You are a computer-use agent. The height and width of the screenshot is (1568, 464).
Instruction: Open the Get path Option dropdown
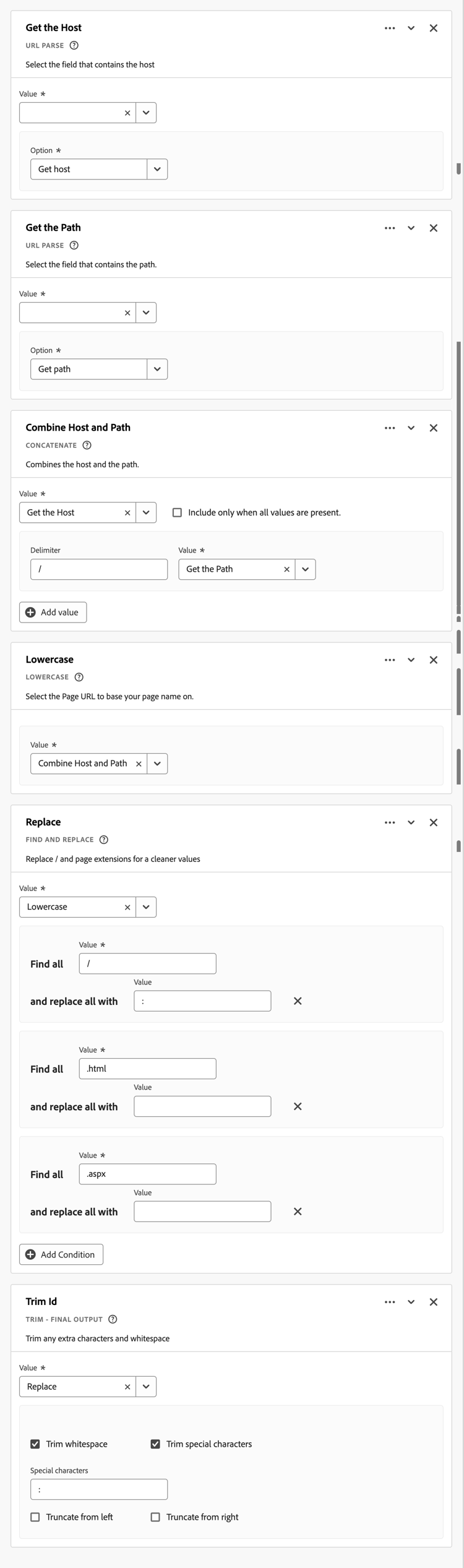(x=157, y=369)
